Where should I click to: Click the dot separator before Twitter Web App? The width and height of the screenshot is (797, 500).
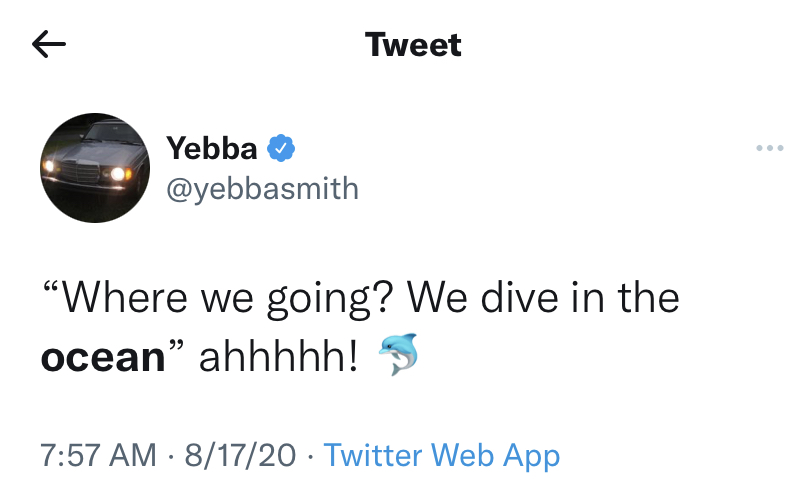[x=310, y=456]
